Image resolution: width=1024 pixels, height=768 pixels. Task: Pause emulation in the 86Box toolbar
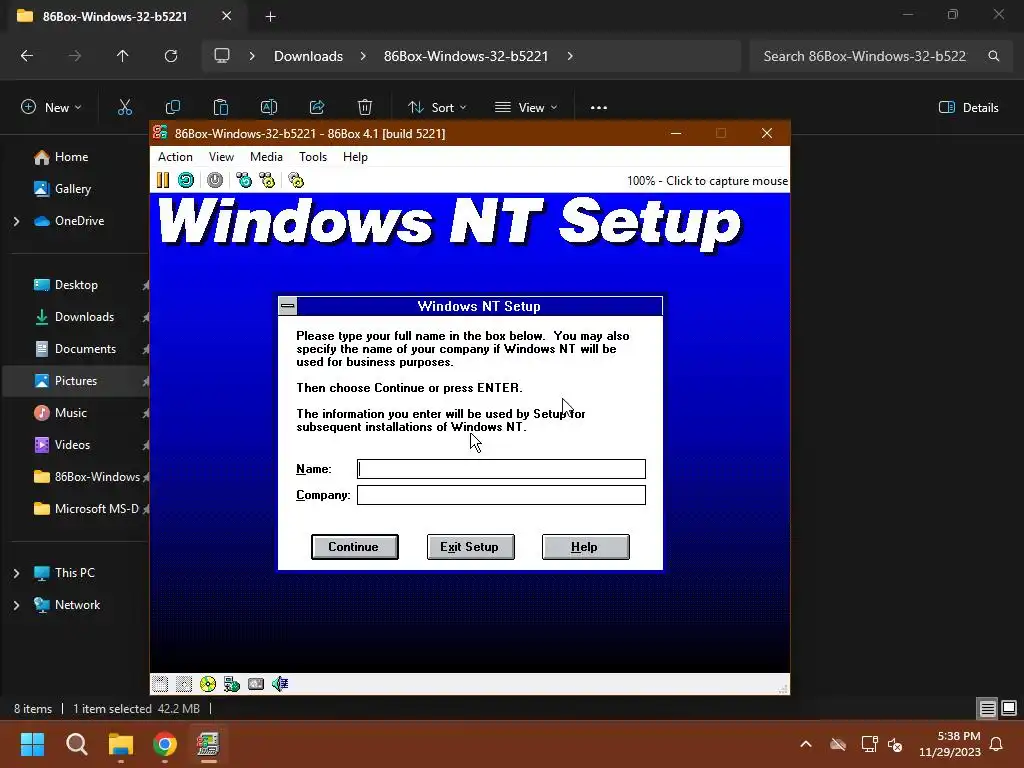click(x=163, y=180)
